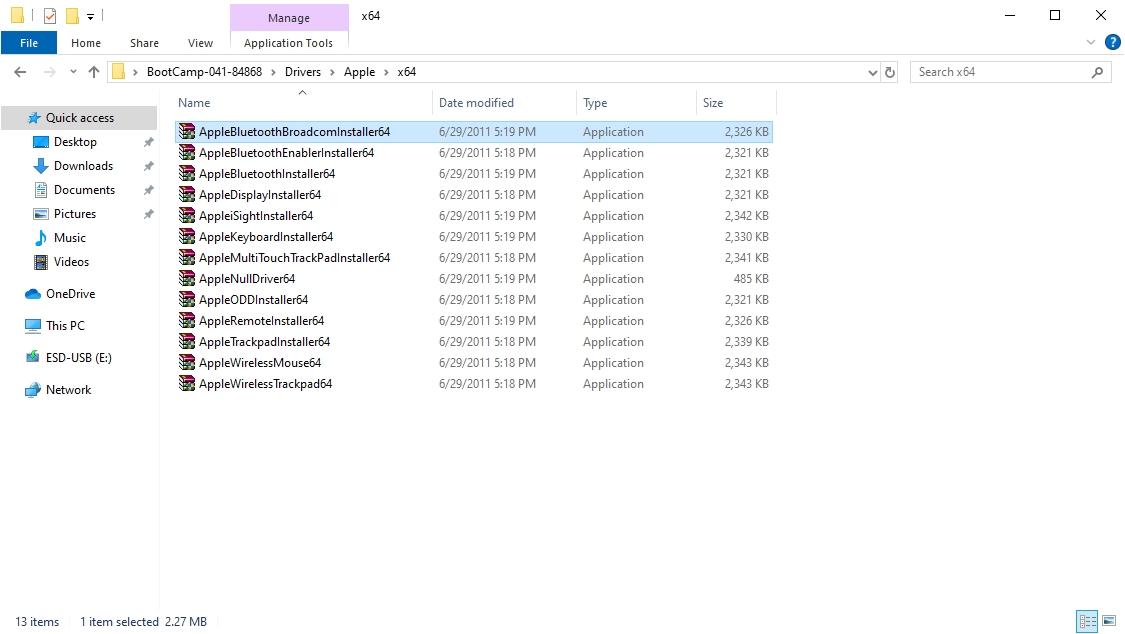Viewport: 1125px width, 634px height.
Task: Click the 485 KB size cell
Action: 750,278
